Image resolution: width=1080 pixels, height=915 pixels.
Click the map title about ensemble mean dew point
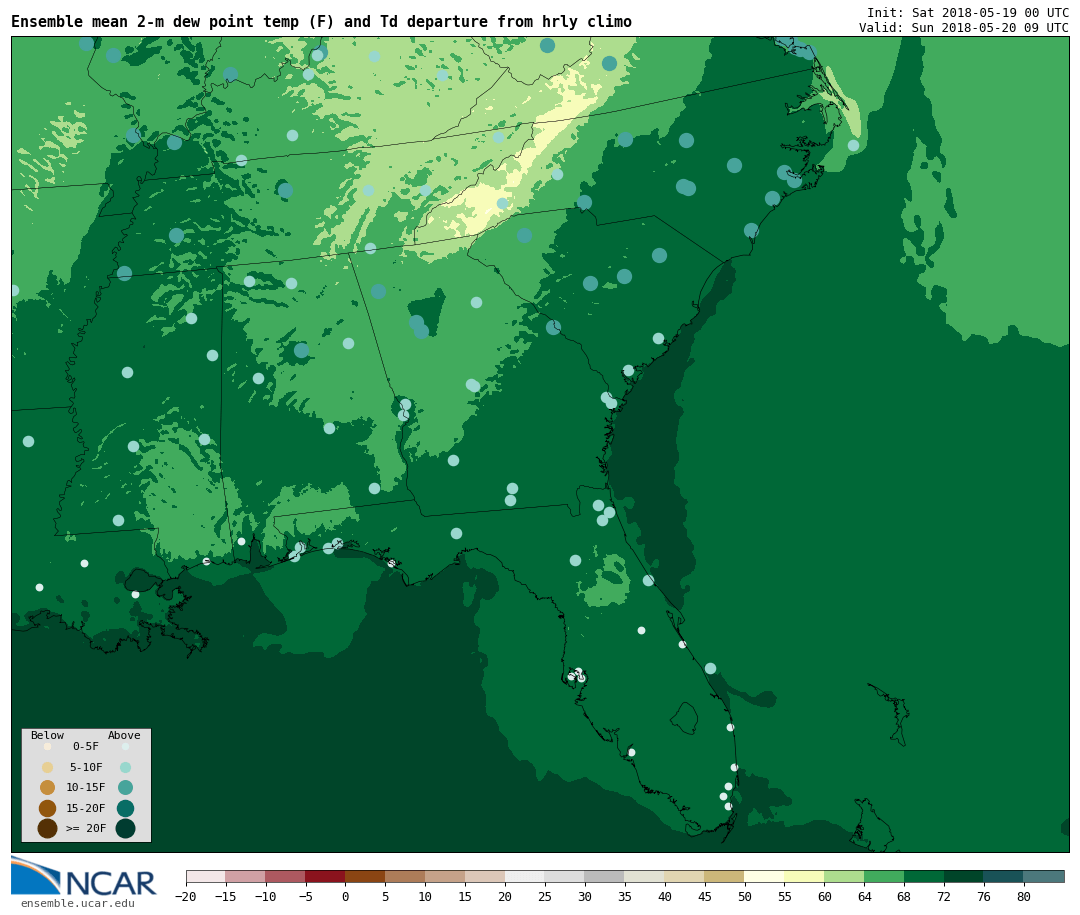click(321, 22)
